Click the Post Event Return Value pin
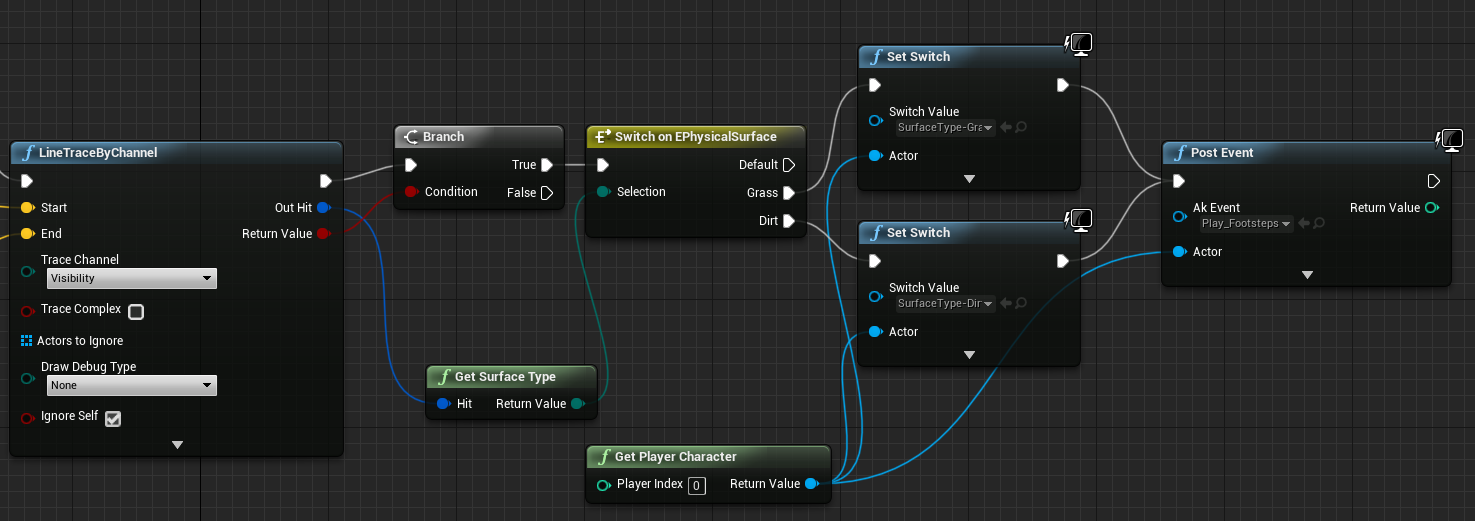This screenshot has height=521, width=1475. [1433, 208]
